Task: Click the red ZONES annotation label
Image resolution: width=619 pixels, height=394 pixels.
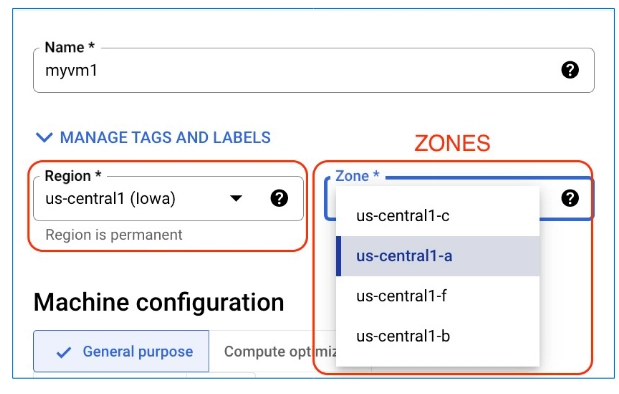Action: [x=452, y=143]
